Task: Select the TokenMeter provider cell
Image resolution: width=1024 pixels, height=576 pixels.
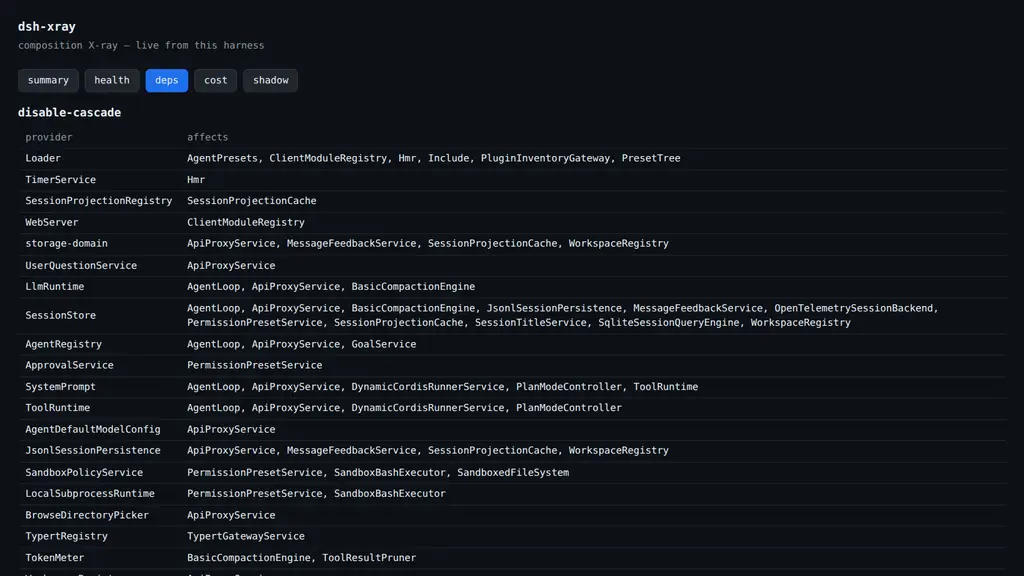Action: [x=55, y=557]
